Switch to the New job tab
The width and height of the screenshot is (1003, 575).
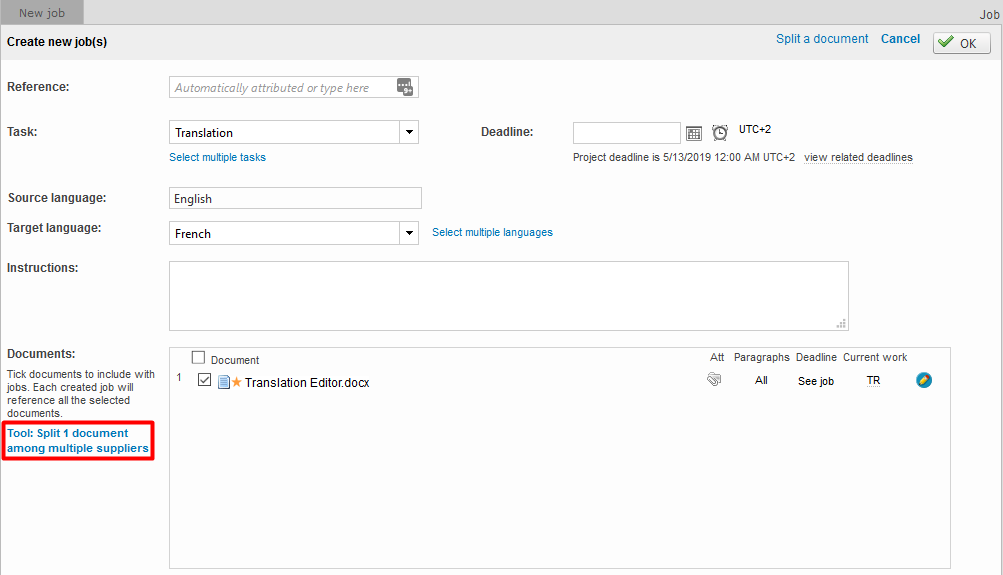pyautogui.click(x=42, y=12)
